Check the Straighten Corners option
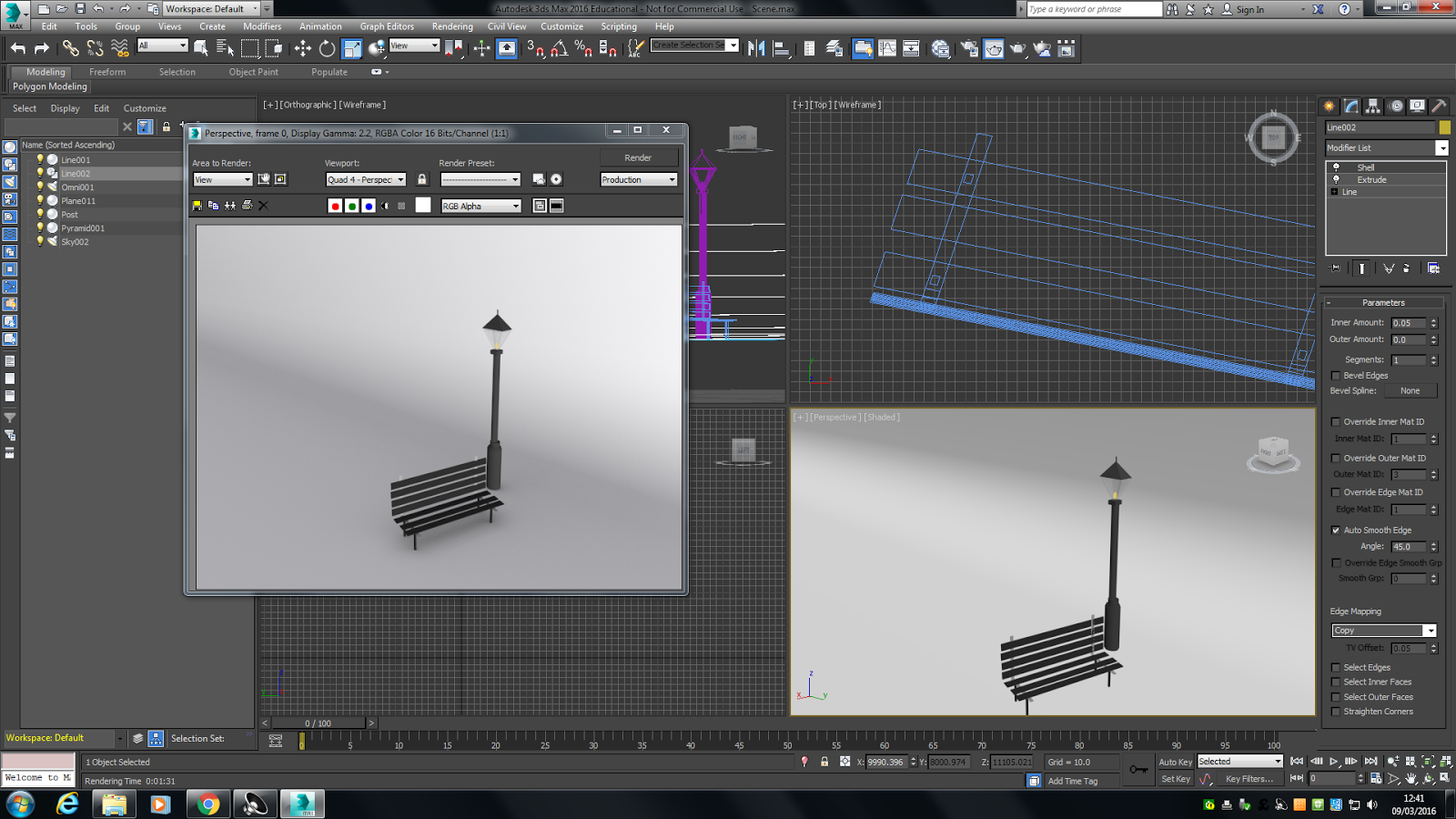 click(1336, 712)
